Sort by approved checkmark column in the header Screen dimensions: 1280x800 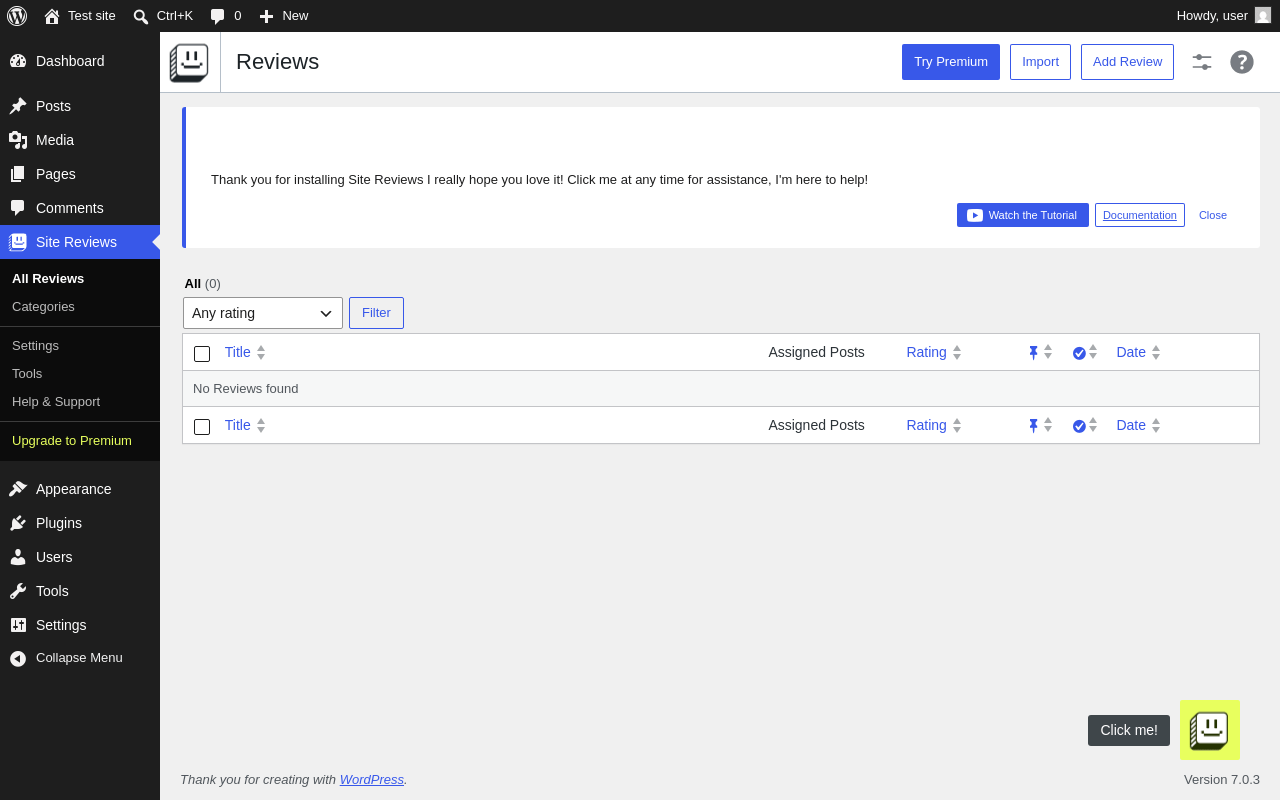coord(1085,352)
